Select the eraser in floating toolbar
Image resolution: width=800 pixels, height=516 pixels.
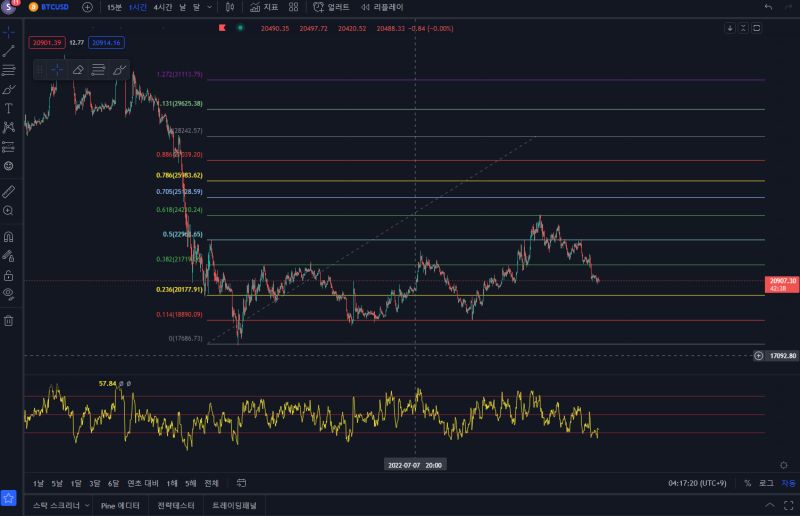(78, 69)
